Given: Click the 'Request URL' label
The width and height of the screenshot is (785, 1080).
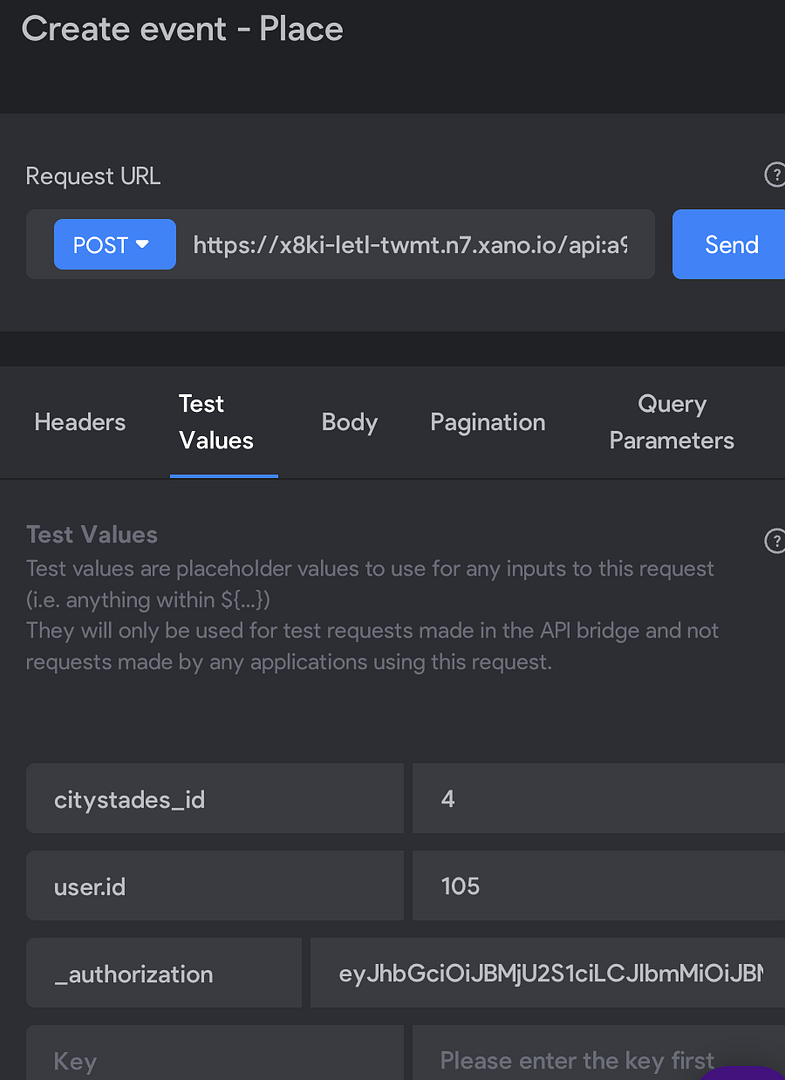Looking at the screenshot, I should (x=93, y=176).
